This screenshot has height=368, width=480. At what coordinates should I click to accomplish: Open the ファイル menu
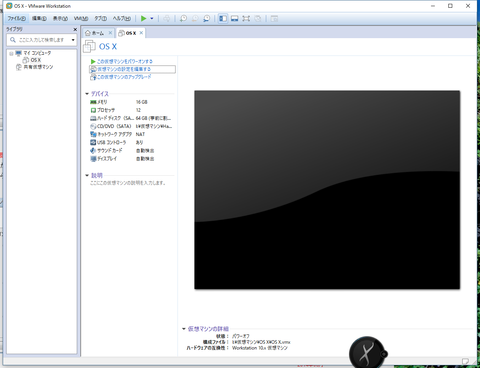click(17, 18)
